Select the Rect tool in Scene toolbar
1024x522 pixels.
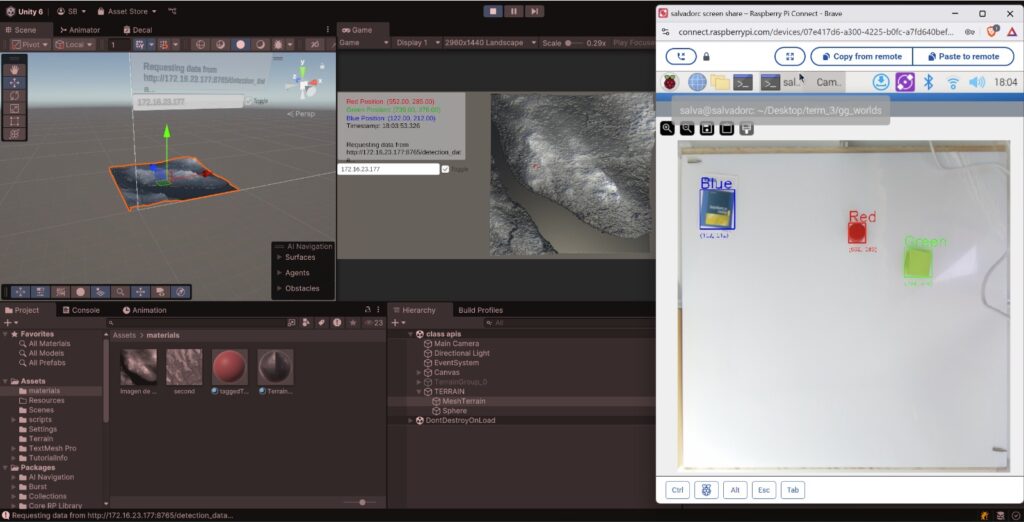pos(14,122)
